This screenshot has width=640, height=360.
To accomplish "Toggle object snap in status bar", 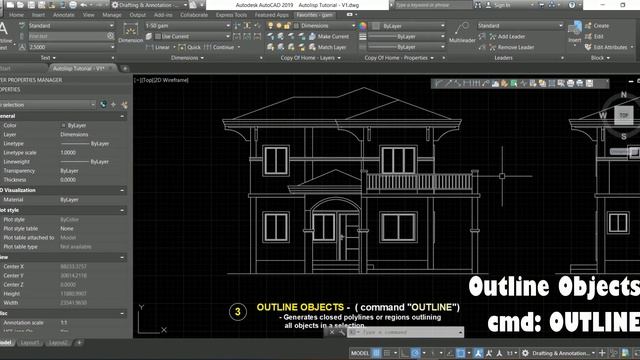I will click(460, 353).
